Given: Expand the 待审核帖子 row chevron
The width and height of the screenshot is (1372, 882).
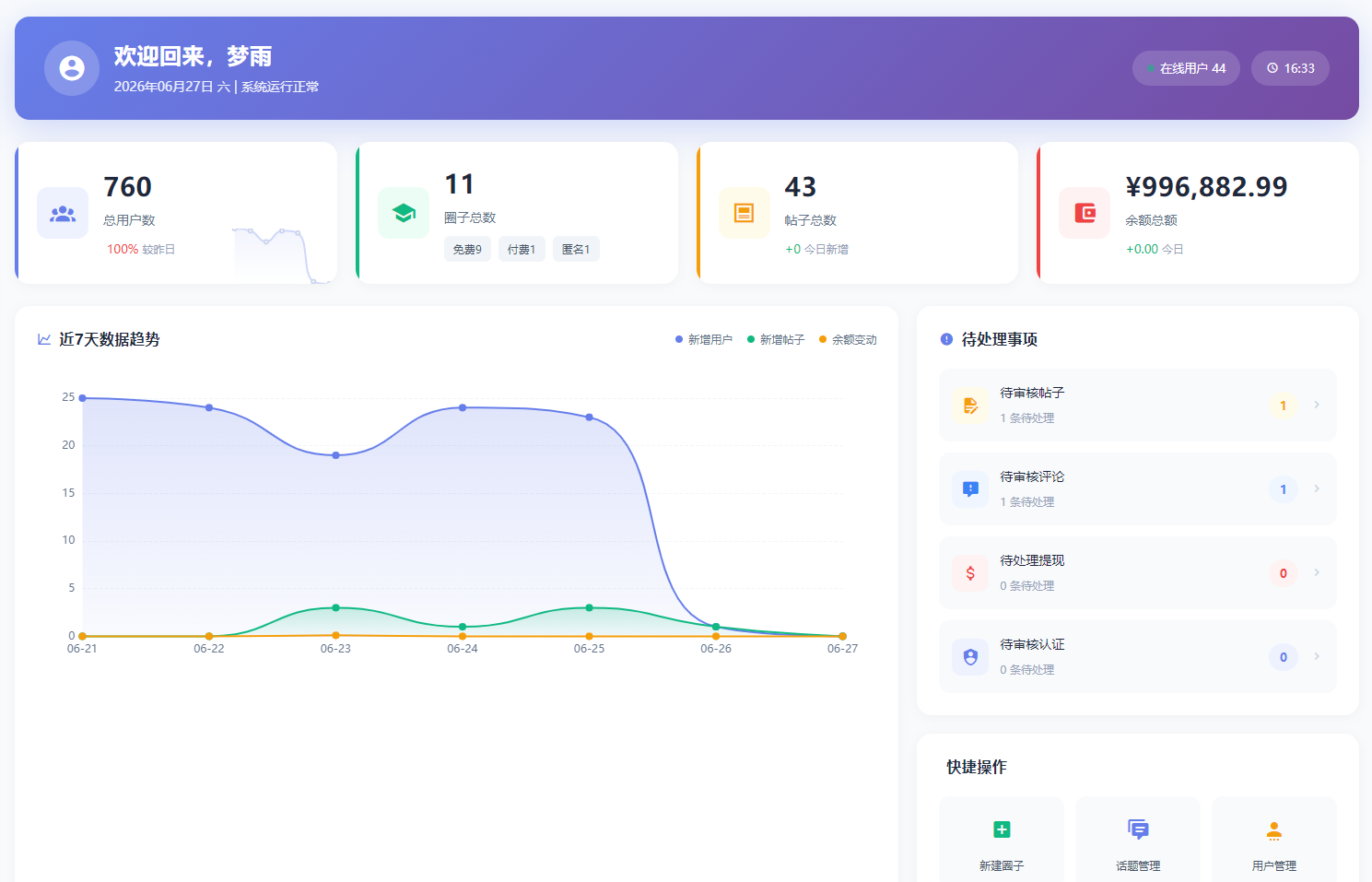Looking at the screenshot, I should click(1317, 405).
